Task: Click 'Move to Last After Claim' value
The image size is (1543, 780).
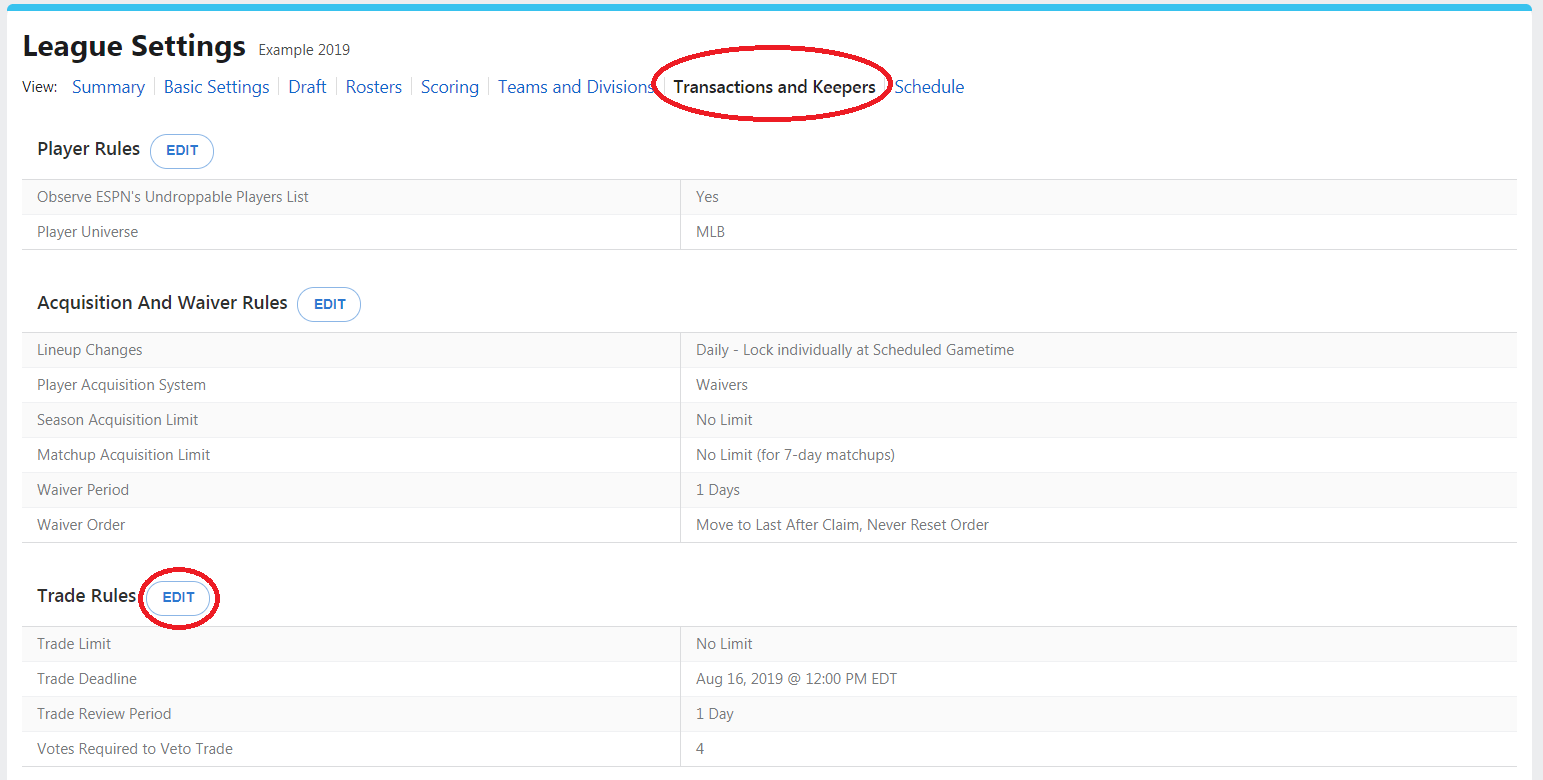Action: tap(842, 525)
